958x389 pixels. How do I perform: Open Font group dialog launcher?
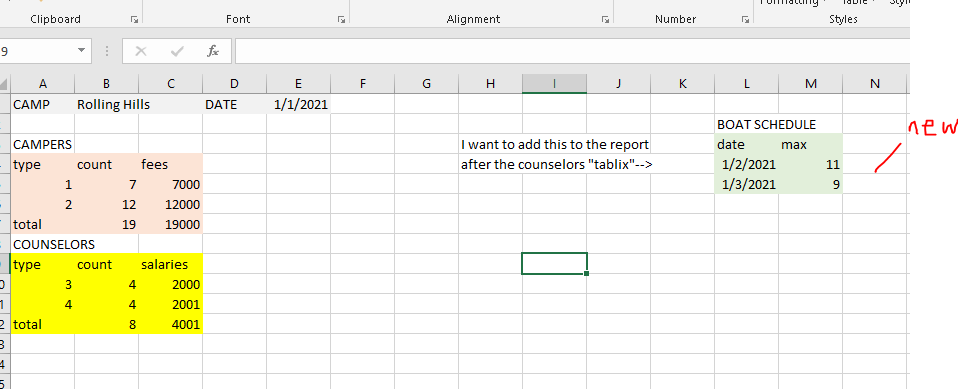[342, 20]
